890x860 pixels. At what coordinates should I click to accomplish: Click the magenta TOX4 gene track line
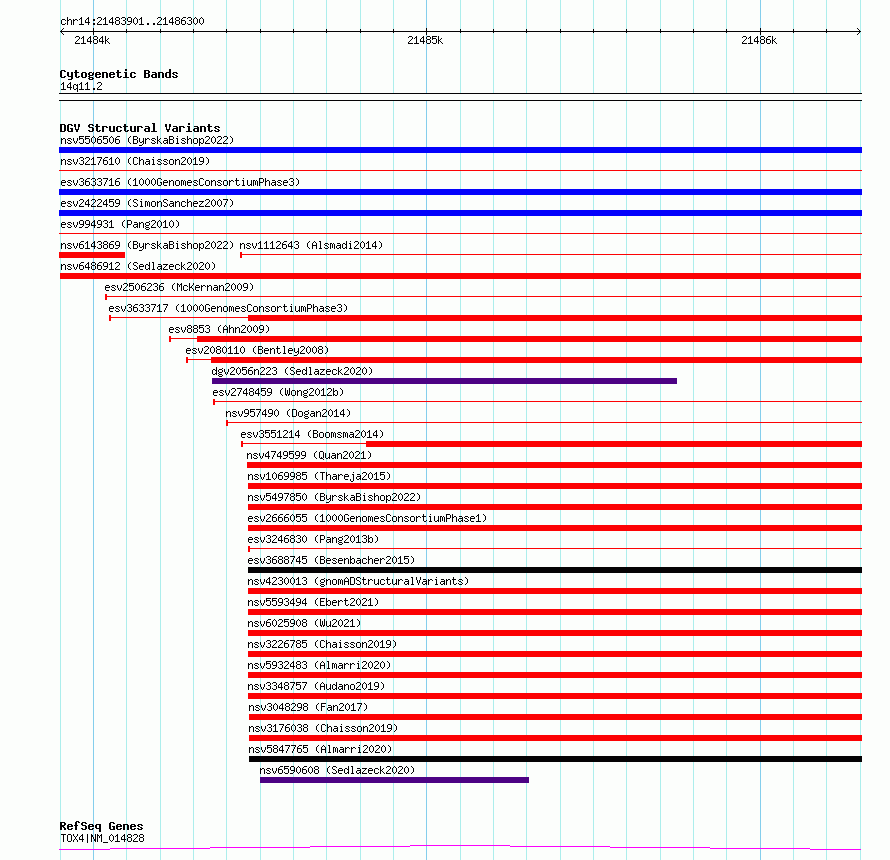pos(460,848)
